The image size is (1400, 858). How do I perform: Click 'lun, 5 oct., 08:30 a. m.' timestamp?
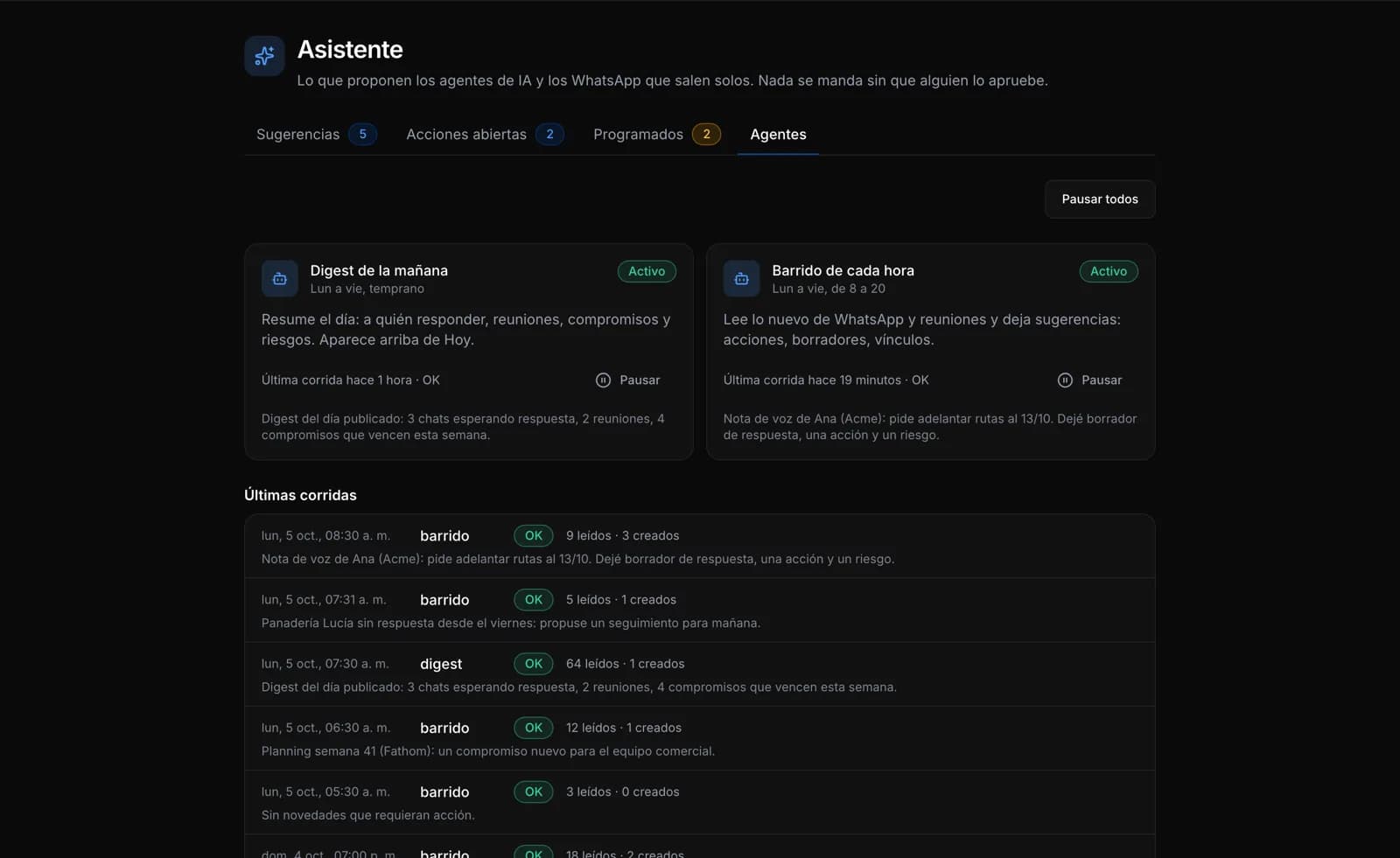(x=325, y=535)
